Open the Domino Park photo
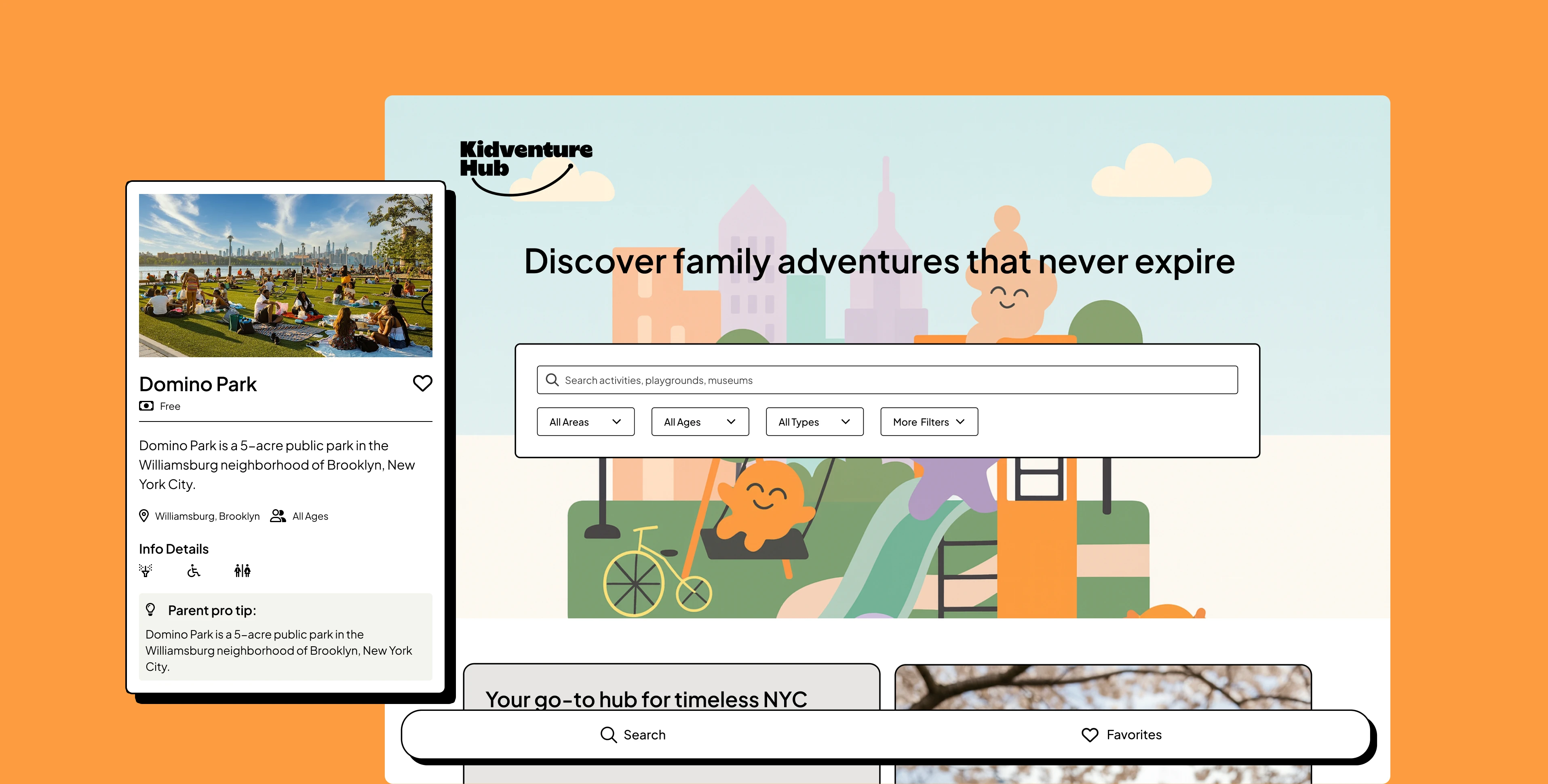 (285, 275)
